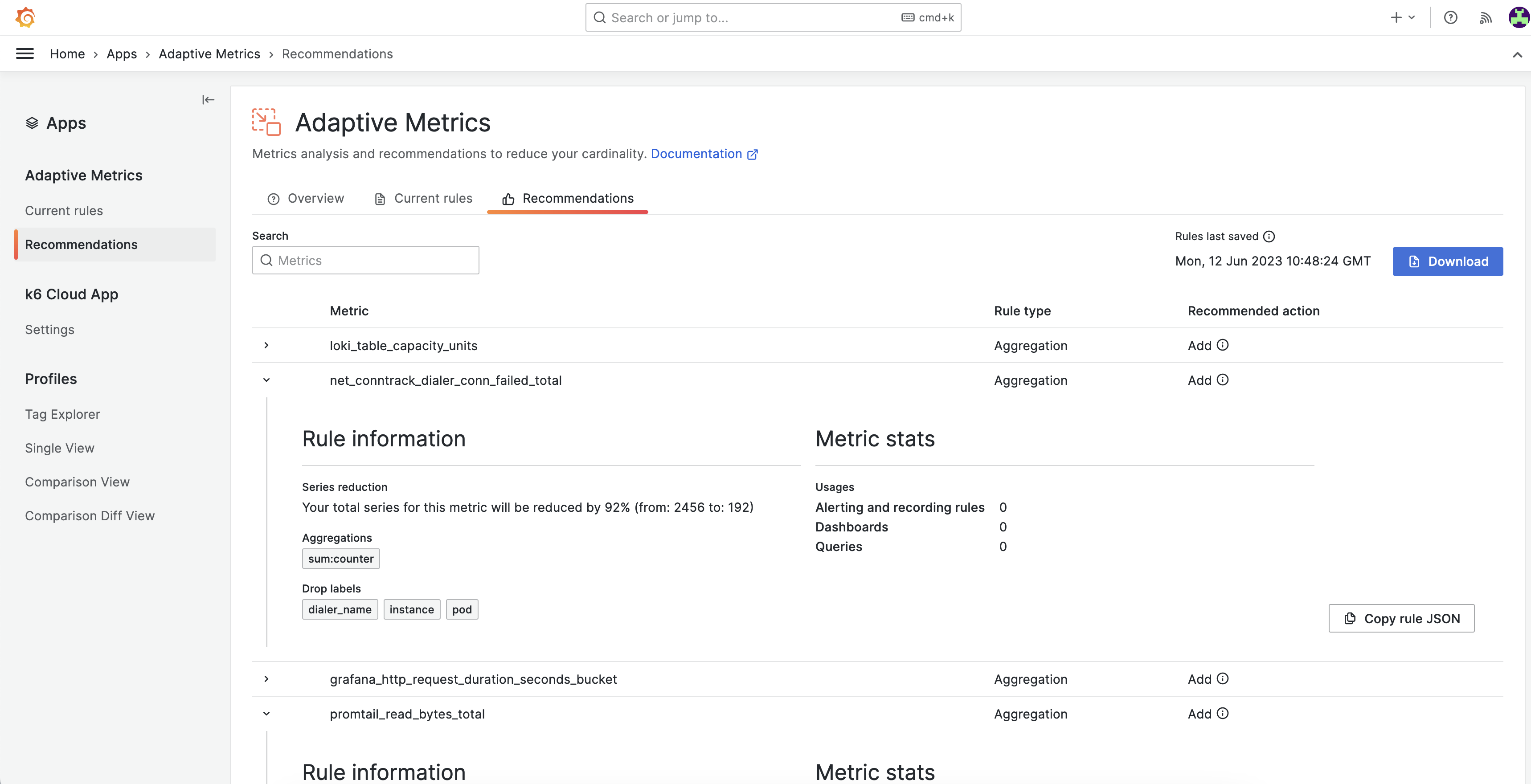Open the plus add-new dropdown
Viewport: 1531px width, 784px height.
coord(1403,17)
